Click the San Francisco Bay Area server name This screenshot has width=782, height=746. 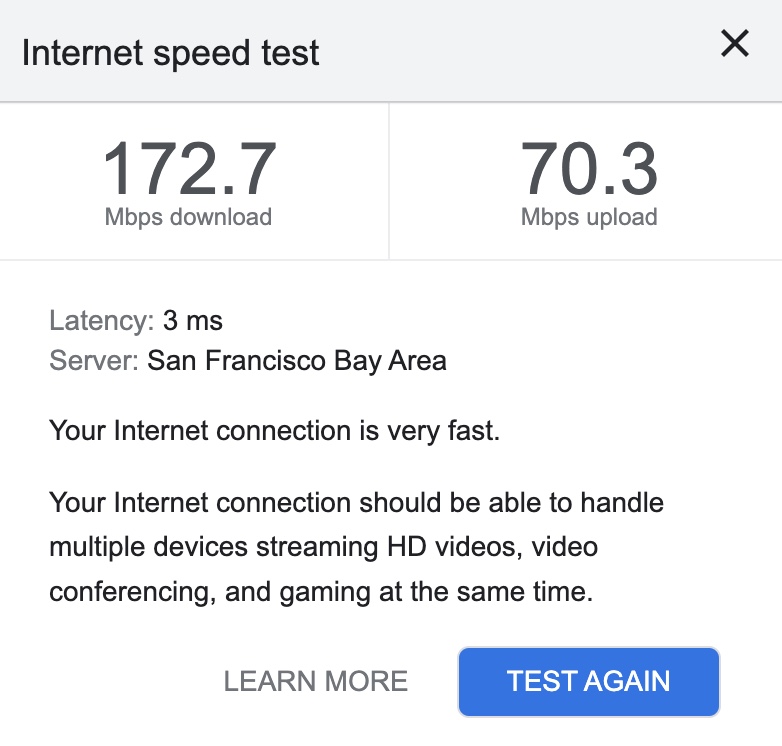297,360
